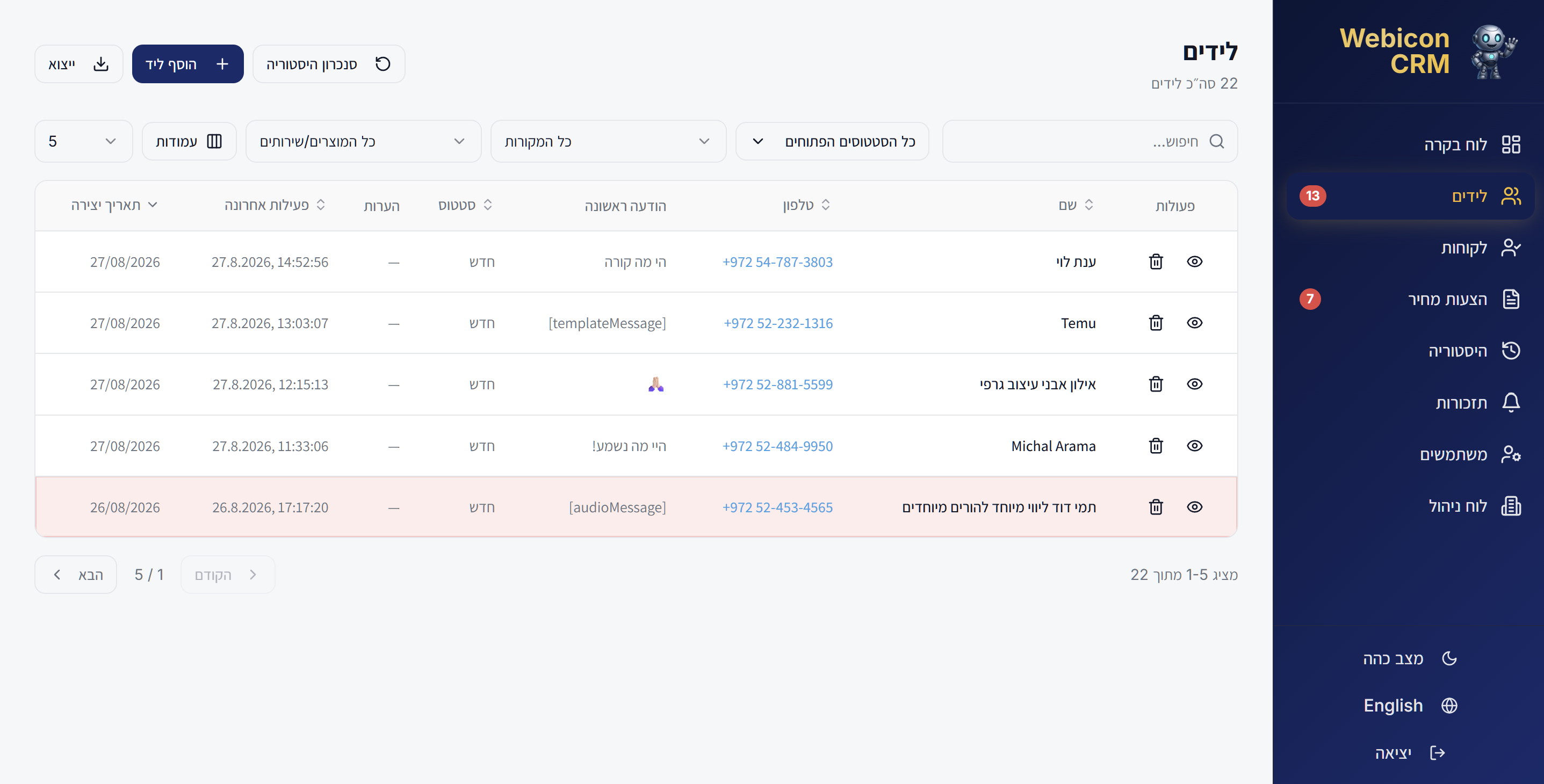Sort table by פעילות אחרונה column
This screenshot has height=784, width=1544.
275,206
